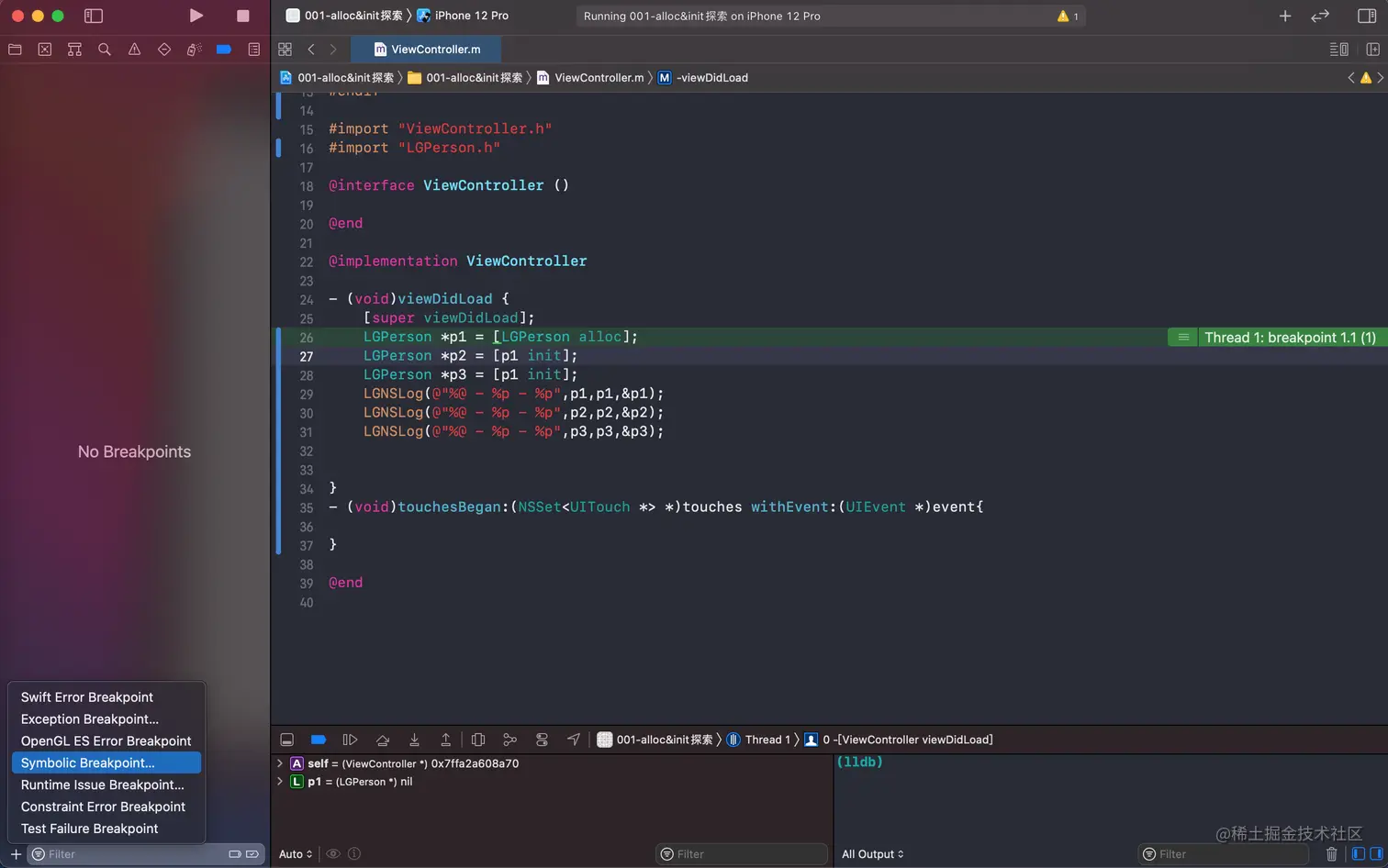Open the All Output popup

[x=873, y=854]
